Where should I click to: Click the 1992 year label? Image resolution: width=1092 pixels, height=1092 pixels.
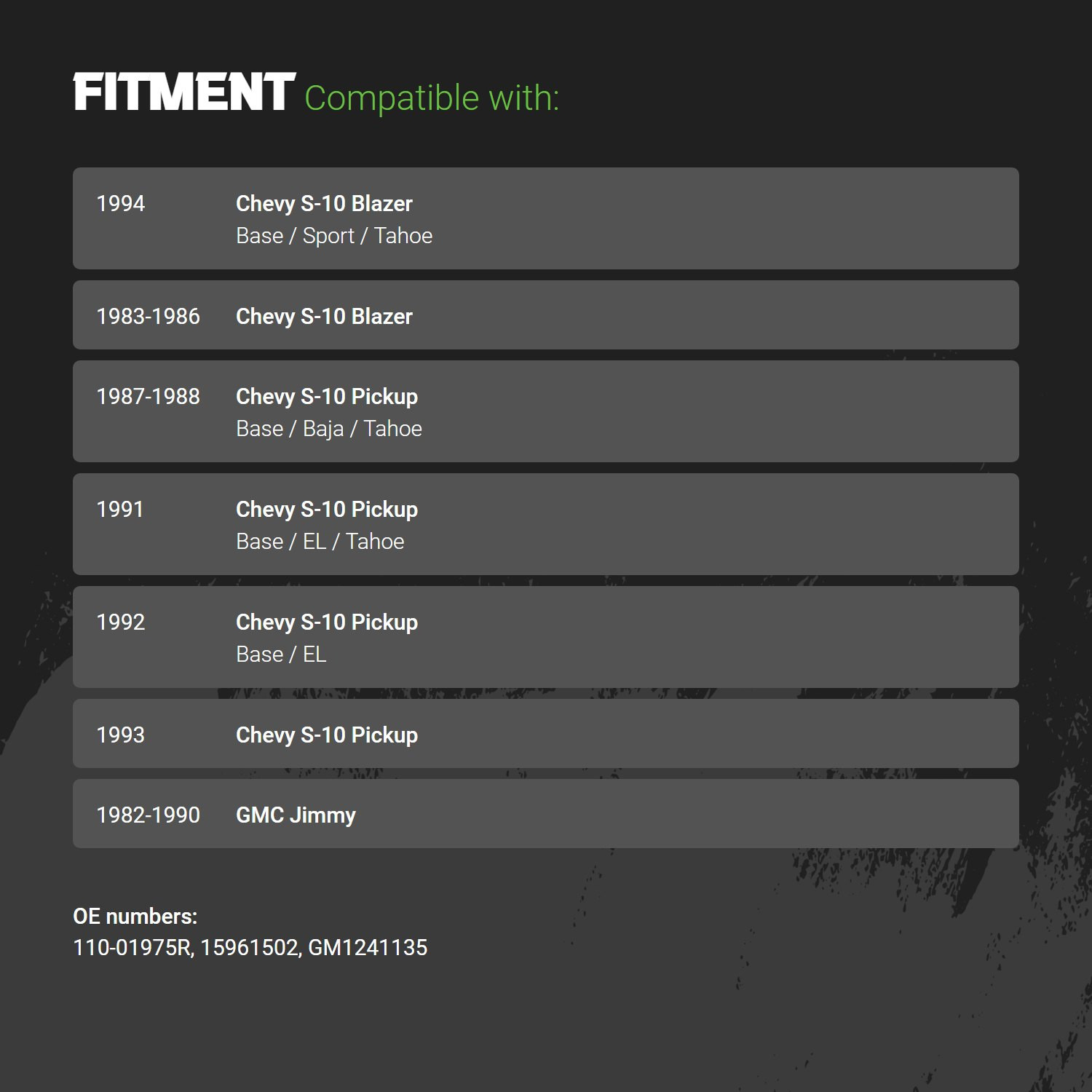pyautogui.click(x=121, y=622)
